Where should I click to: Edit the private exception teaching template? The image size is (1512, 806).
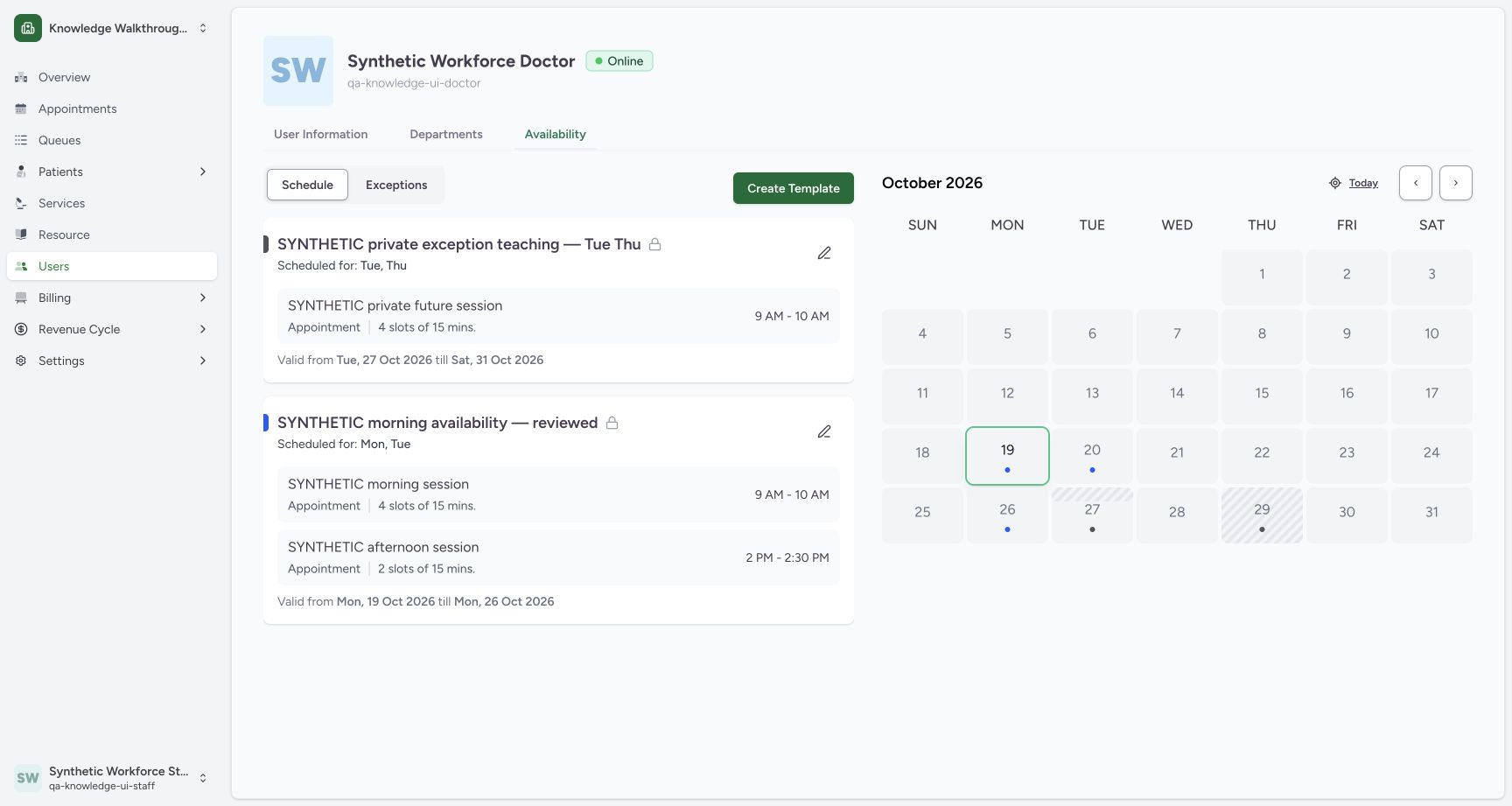coord(824,253)
